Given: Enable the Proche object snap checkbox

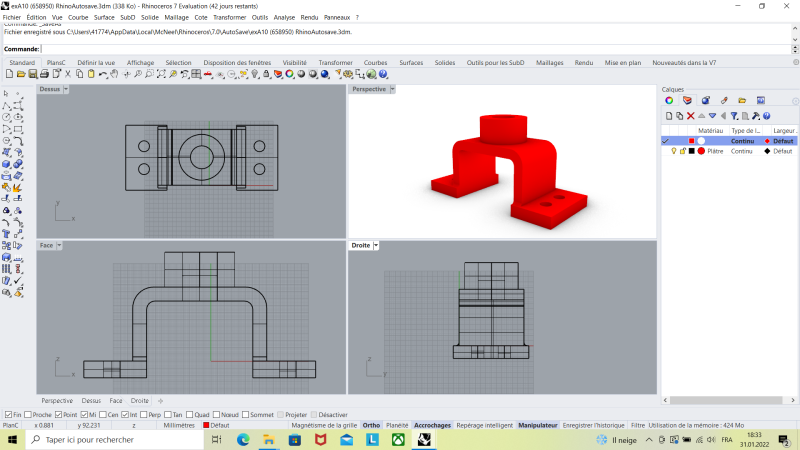Looking at the screenshot, I should coord(27,414).
